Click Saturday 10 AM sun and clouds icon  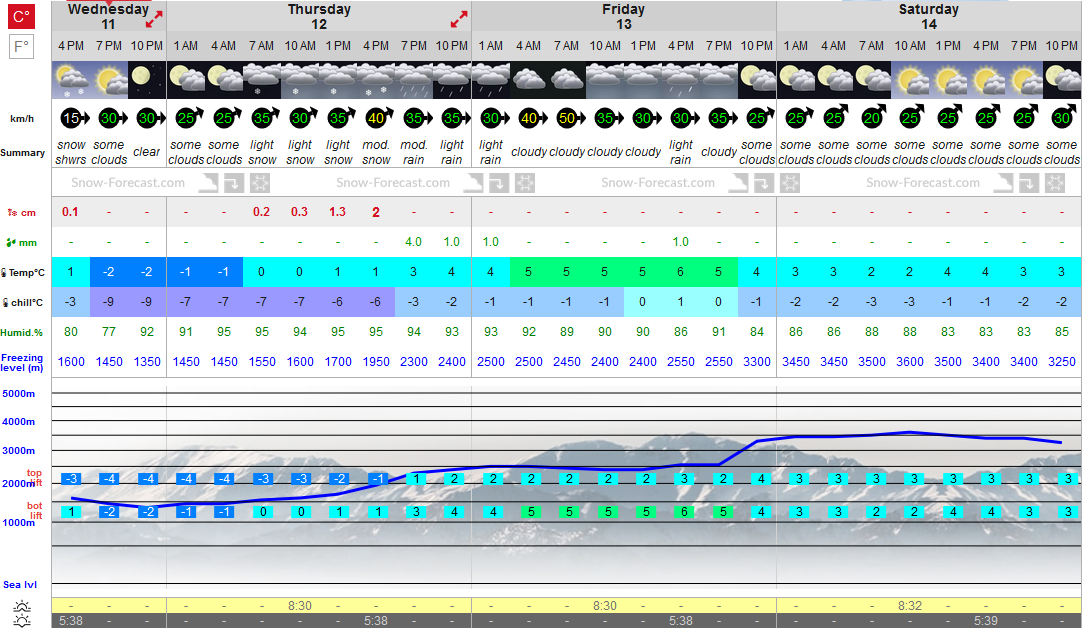[x=910, y=80]
